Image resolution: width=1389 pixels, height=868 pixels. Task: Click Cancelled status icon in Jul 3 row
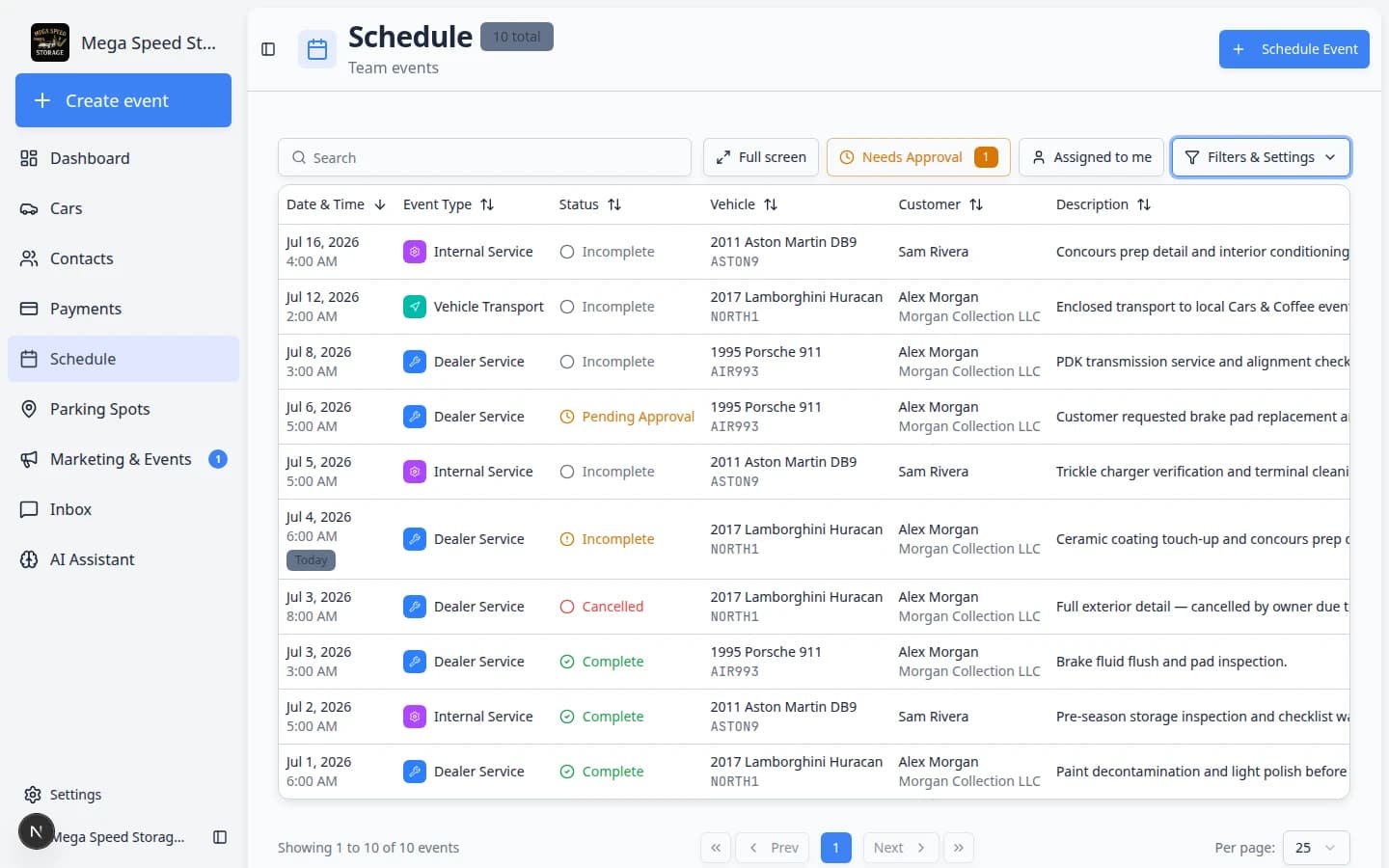[567, 607]
